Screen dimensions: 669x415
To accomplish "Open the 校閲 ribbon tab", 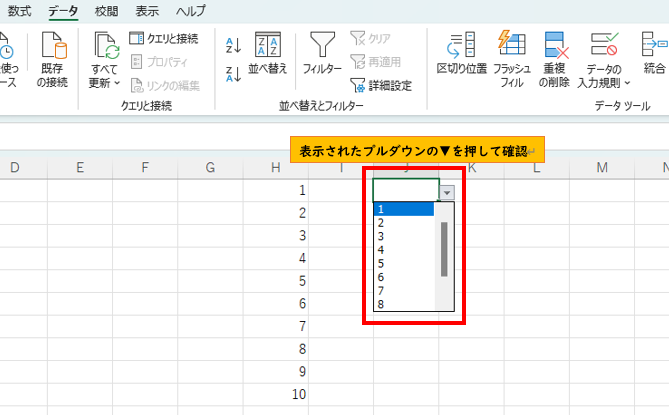I will click(106, 11).
